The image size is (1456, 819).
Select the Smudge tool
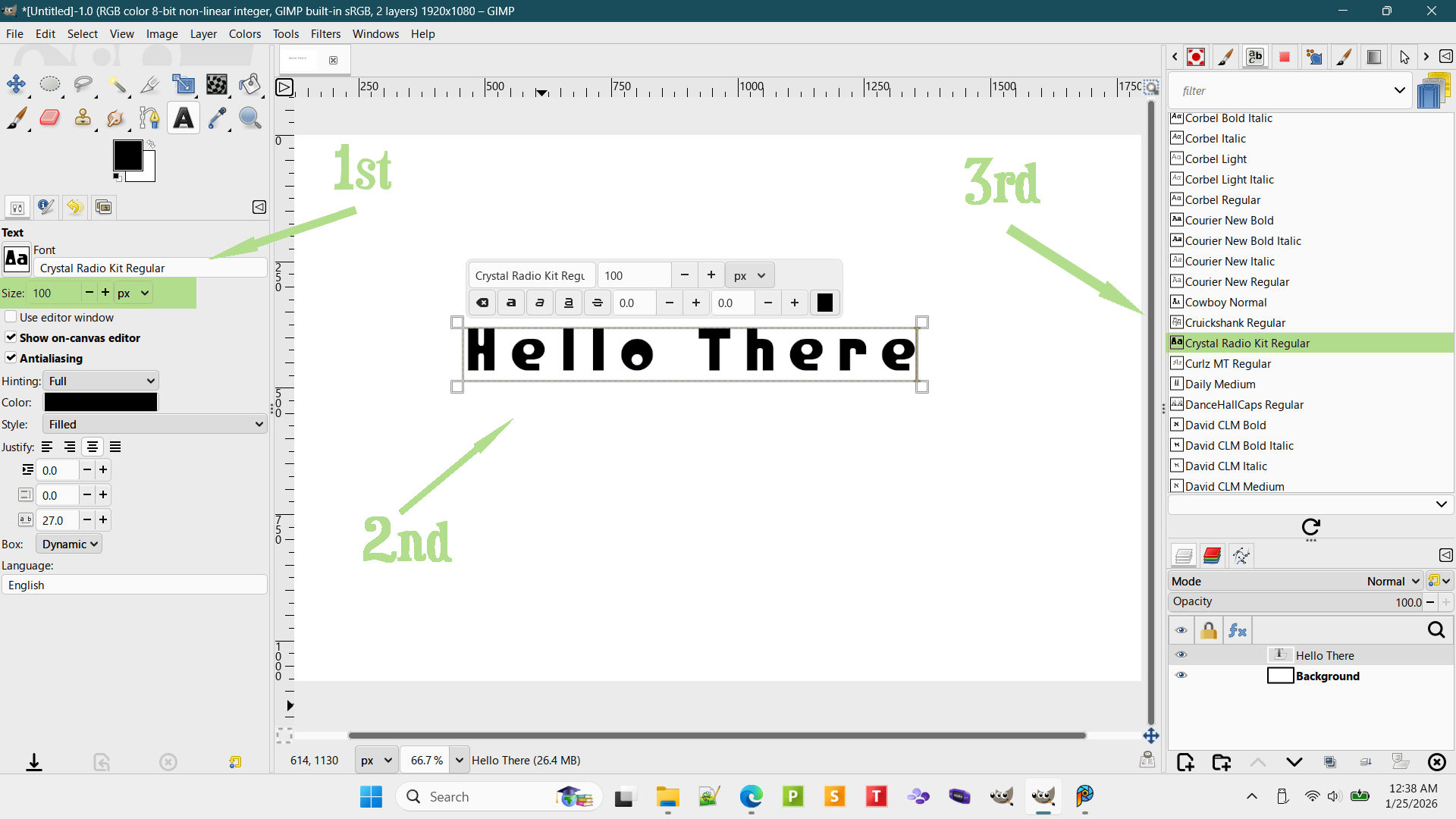[x=117, y=118]
